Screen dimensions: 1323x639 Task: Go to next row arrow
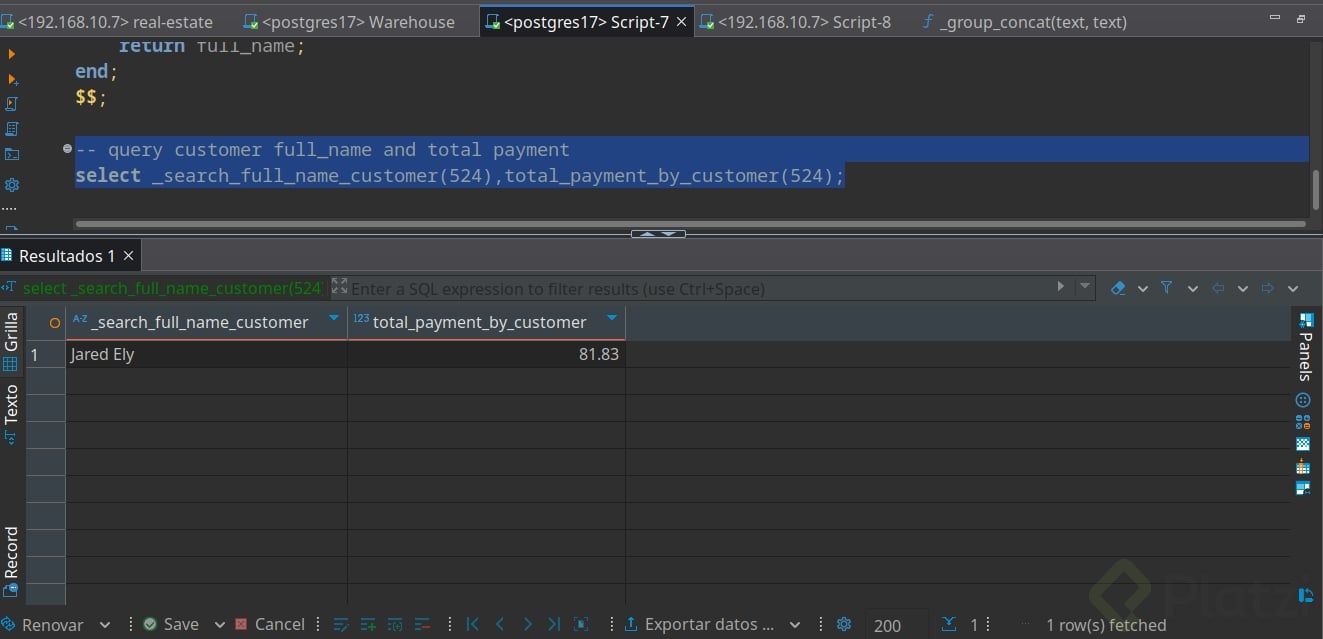527,624
